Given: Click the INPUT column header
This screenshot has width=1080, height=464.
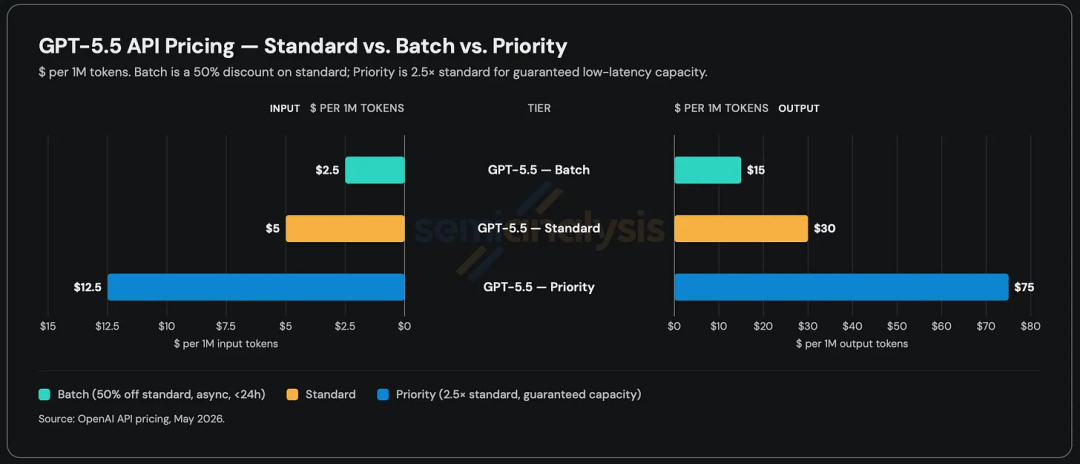Looking at the screenshot, I should point(284,109).
